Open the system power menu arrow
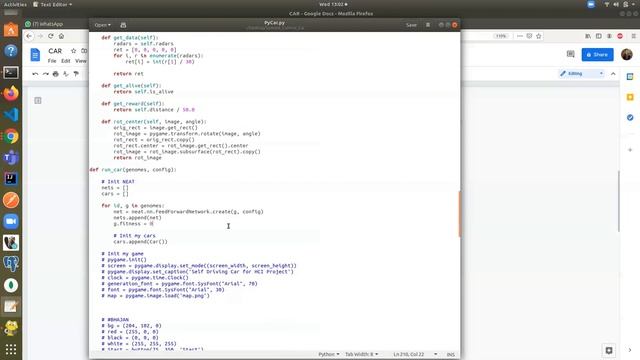 pyautogui.click(x=634, y=4)
